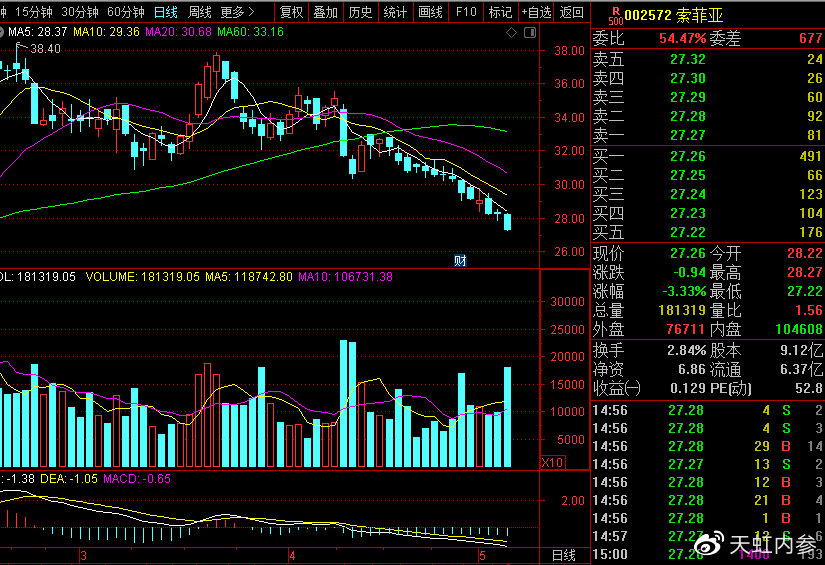This screenshot has width=825, height=565.
Task: Click the 返回 back button
Action: coord(572,12)
